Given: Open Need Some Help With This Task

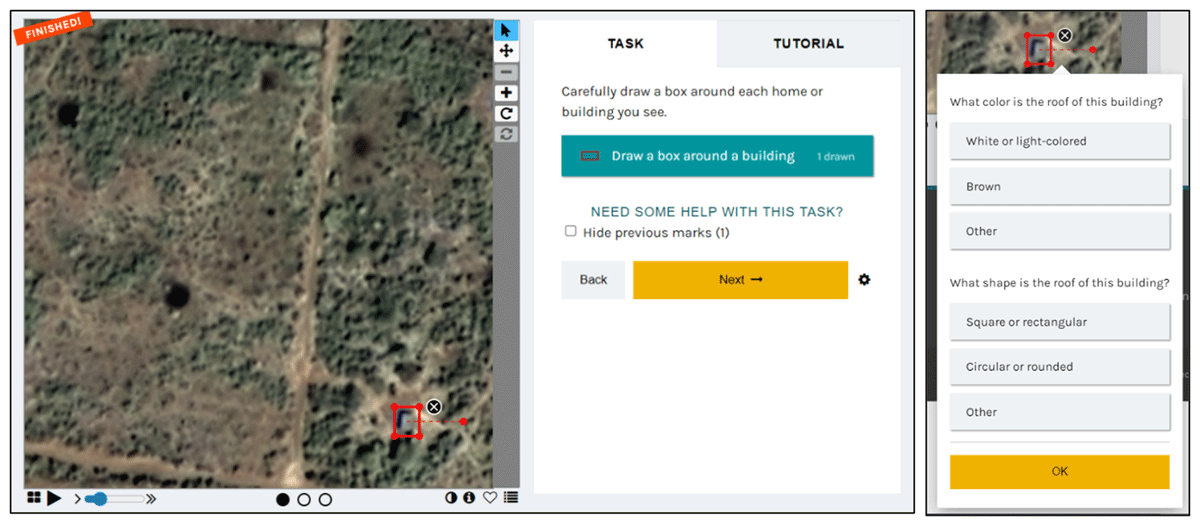Looking at the screenshot, I should (716, 212).
